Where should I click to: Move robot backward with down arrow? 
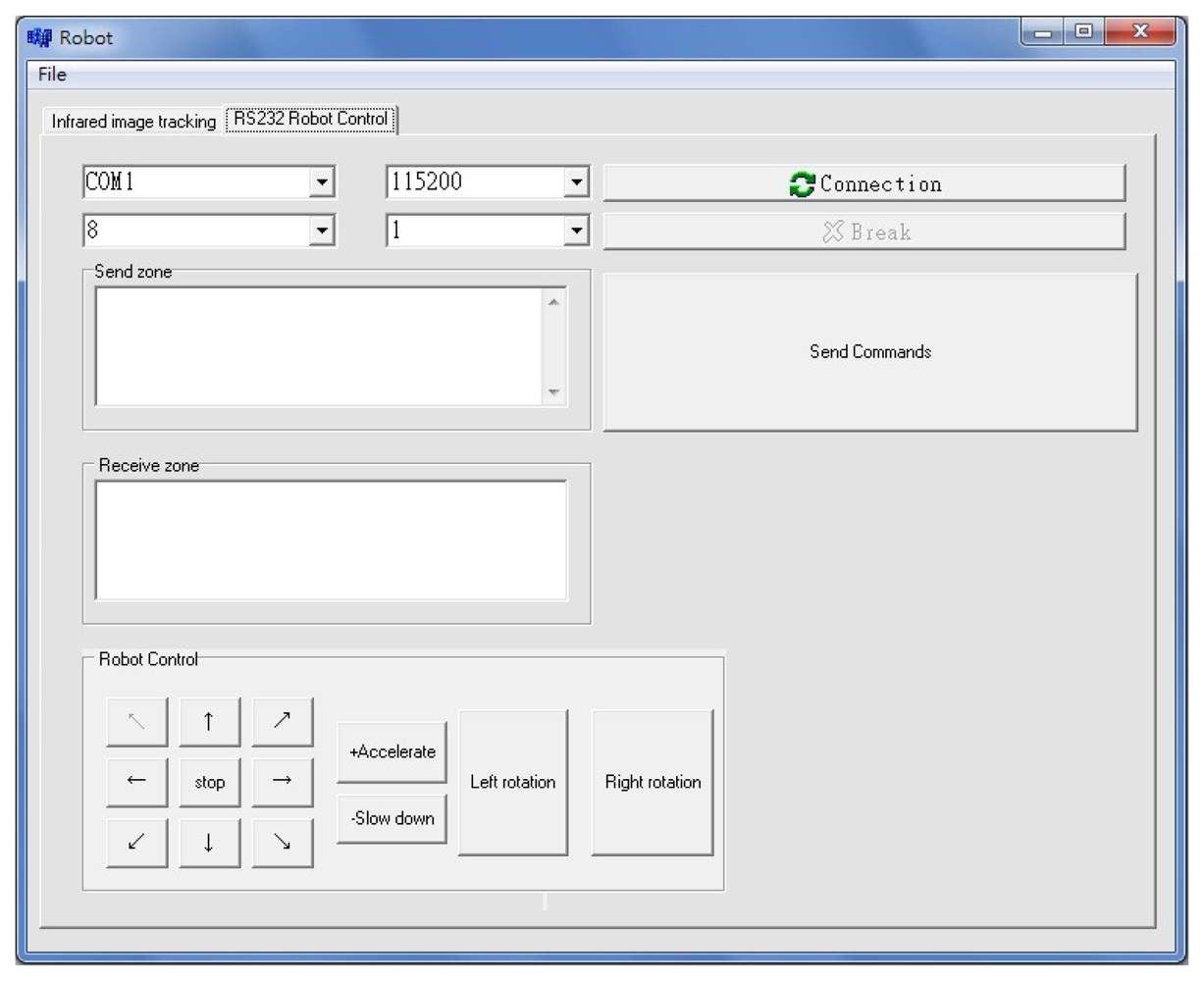coord(209,843)
